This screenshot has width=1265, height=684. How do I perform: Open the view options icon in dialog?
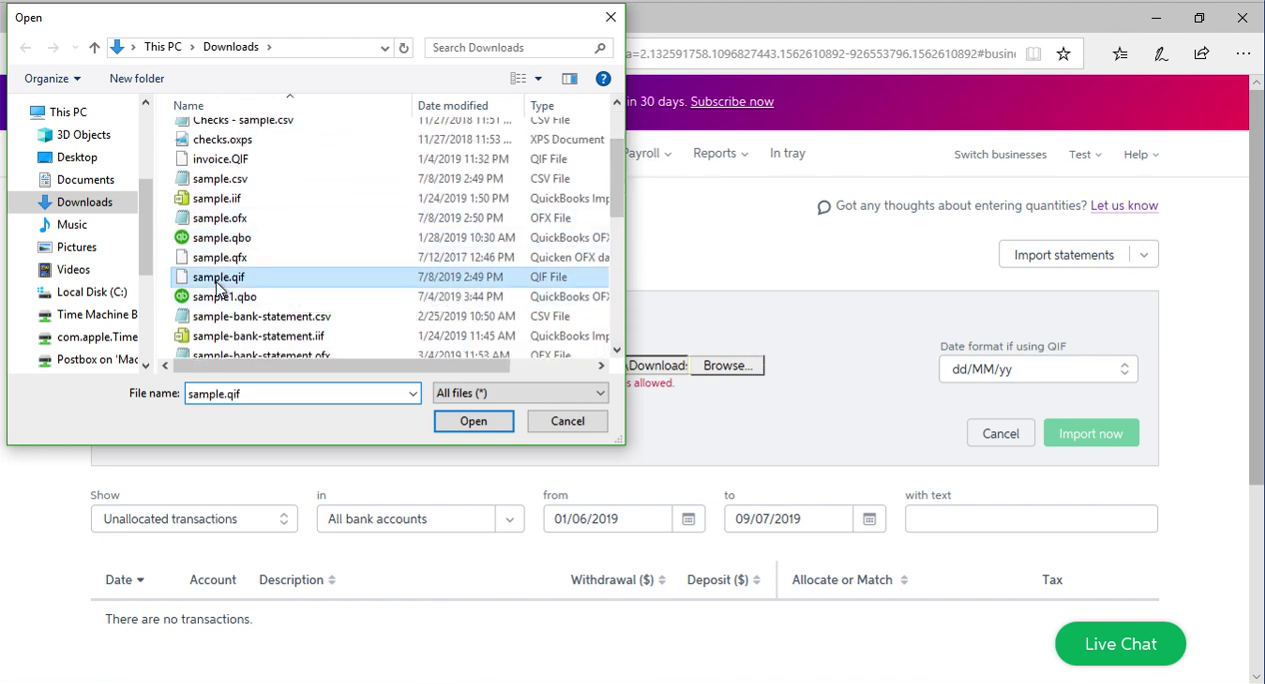pyautogui.click(x=518, y=79)
